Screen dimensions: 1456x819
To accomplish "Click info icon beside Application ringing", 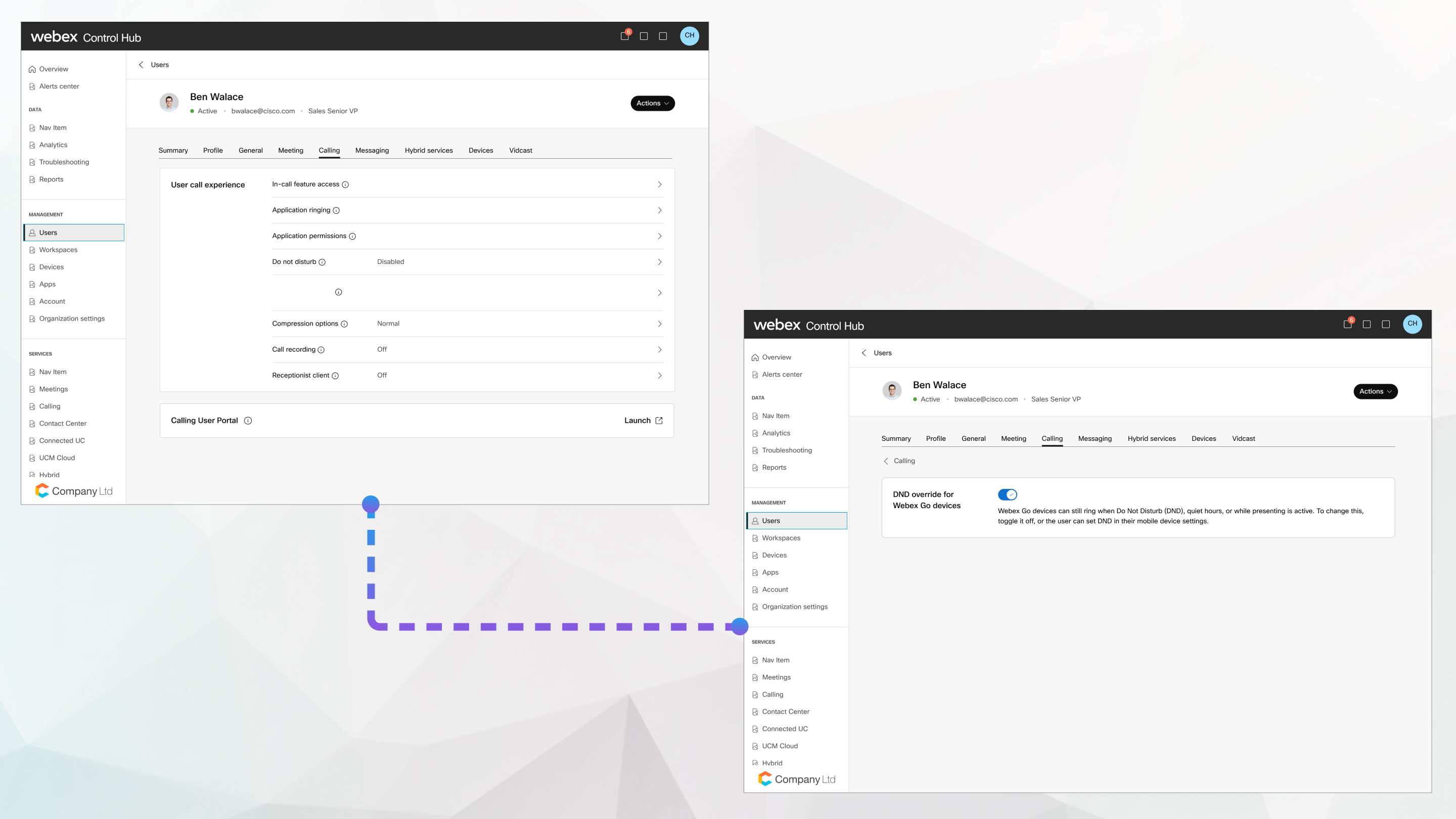I will coord(336,210).
